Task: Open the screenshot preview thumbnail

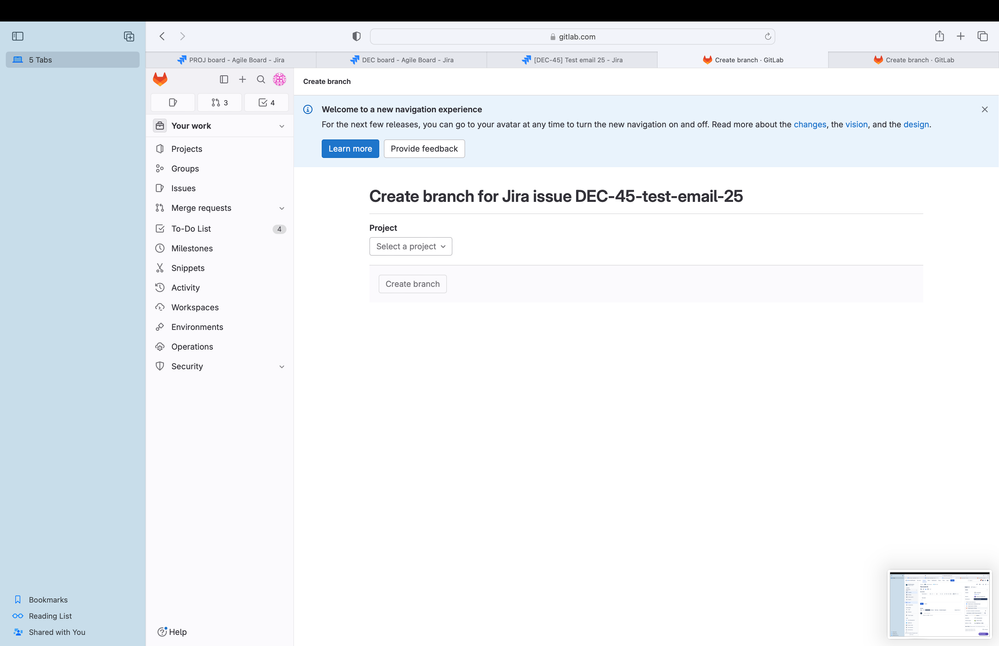Action: tap(940, 604)
